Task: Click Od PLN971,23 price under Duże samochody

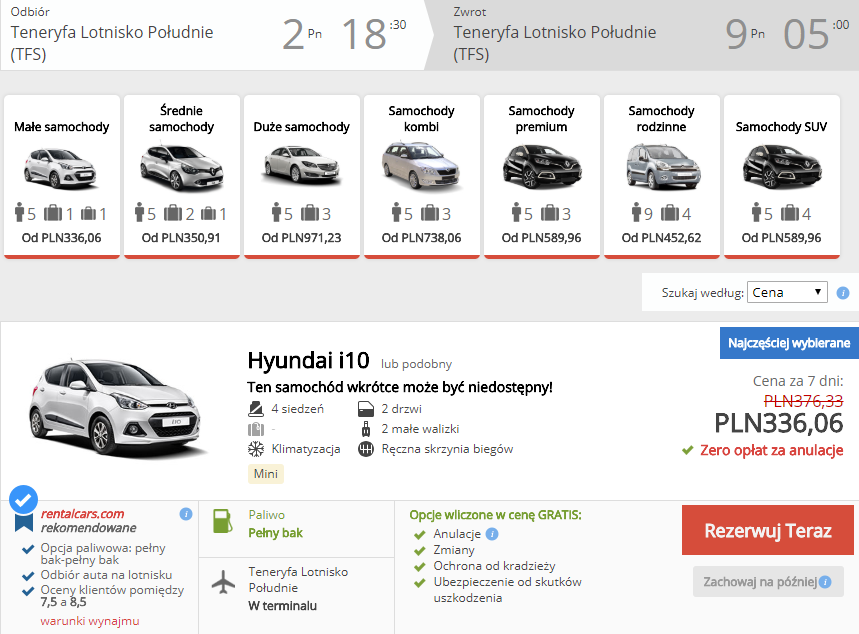Action: click(x=301, y=238)
